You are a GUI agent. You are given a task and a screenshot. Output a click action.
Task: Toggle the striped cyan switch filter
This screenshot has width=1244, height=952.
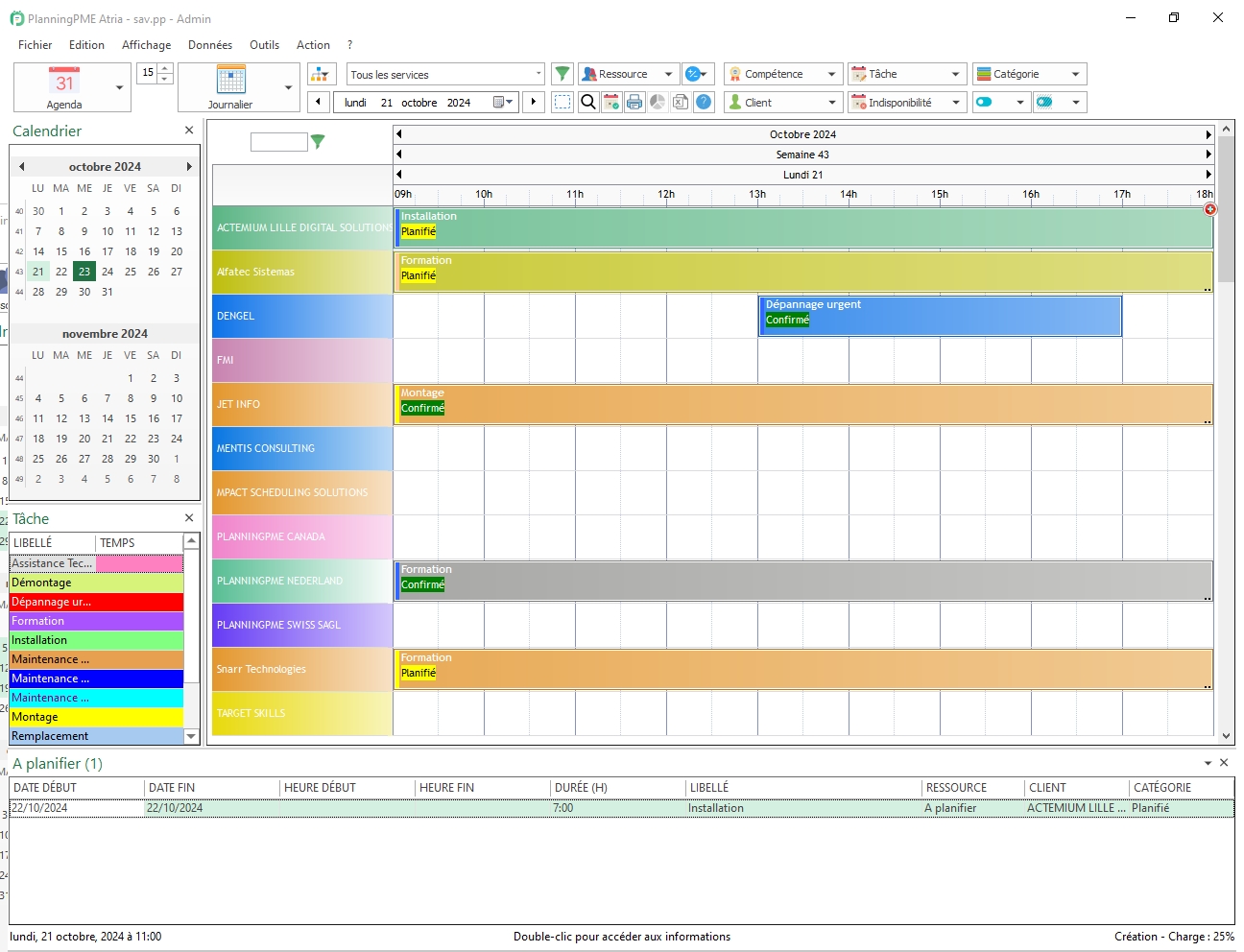1045,102
